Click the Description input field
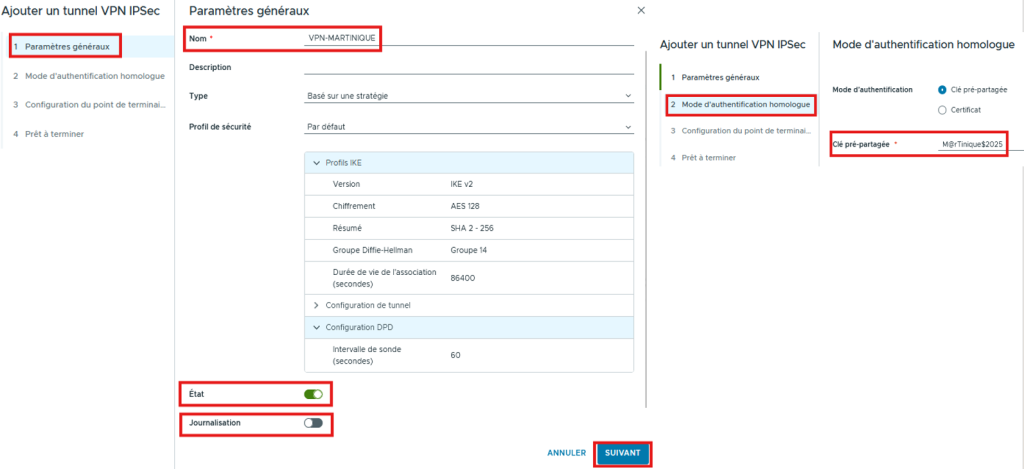 469,67
